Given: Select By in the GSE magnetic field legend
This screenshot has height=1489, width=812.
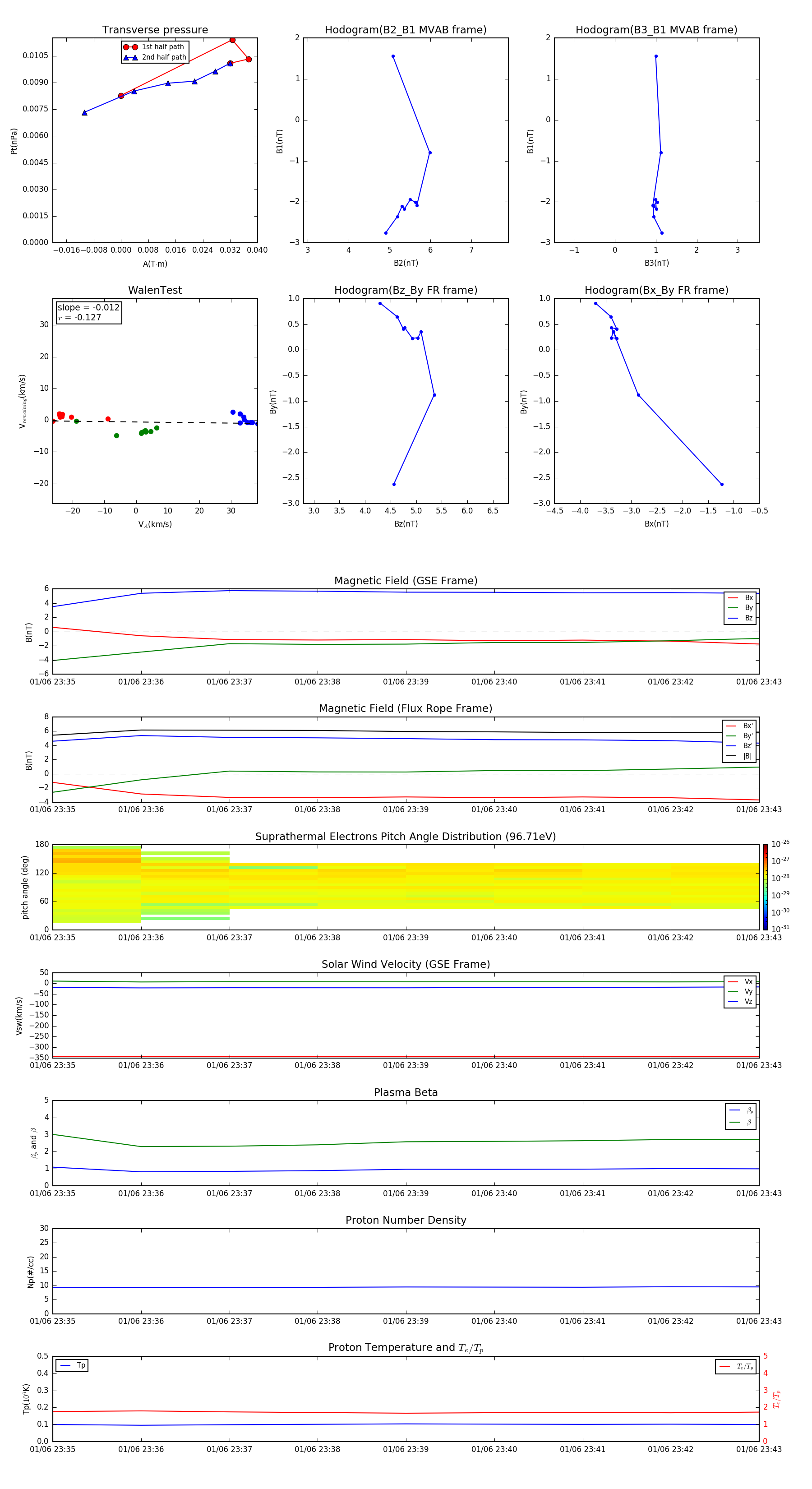Looking at the screenshot, I should click(740, 607).
